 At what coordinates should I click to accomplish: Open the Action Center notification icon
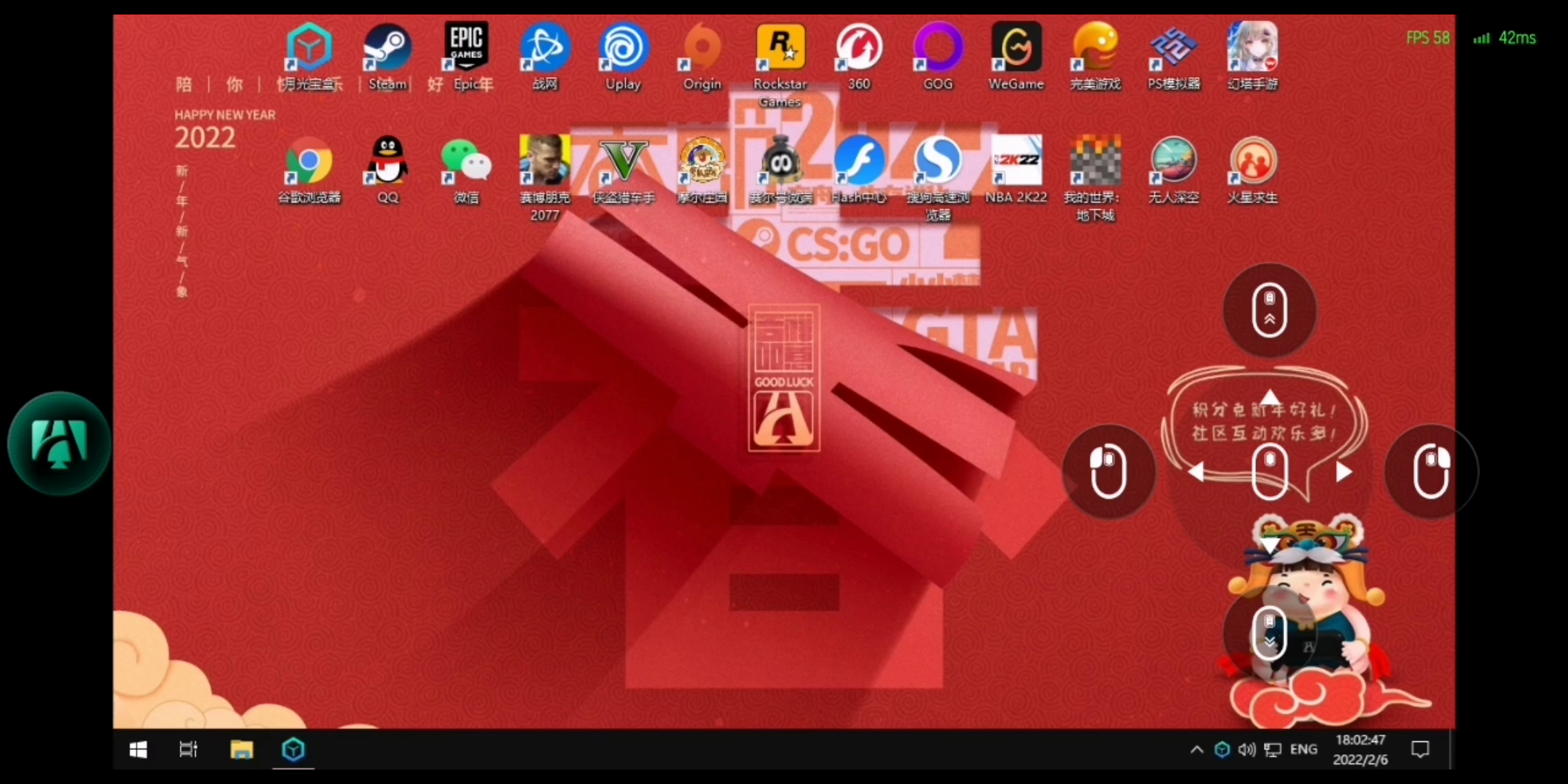[1420, 749]
